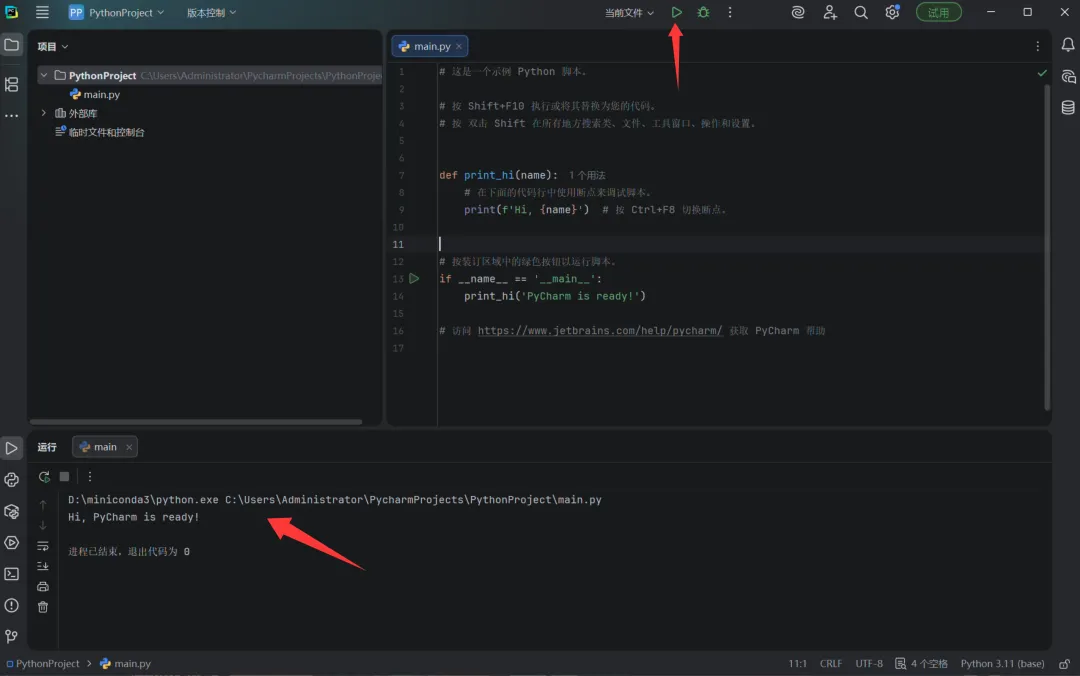This screenshot has height=676, width=1080.
Task: Open Database tool window icon
Action: click(x=1068, y=107)
